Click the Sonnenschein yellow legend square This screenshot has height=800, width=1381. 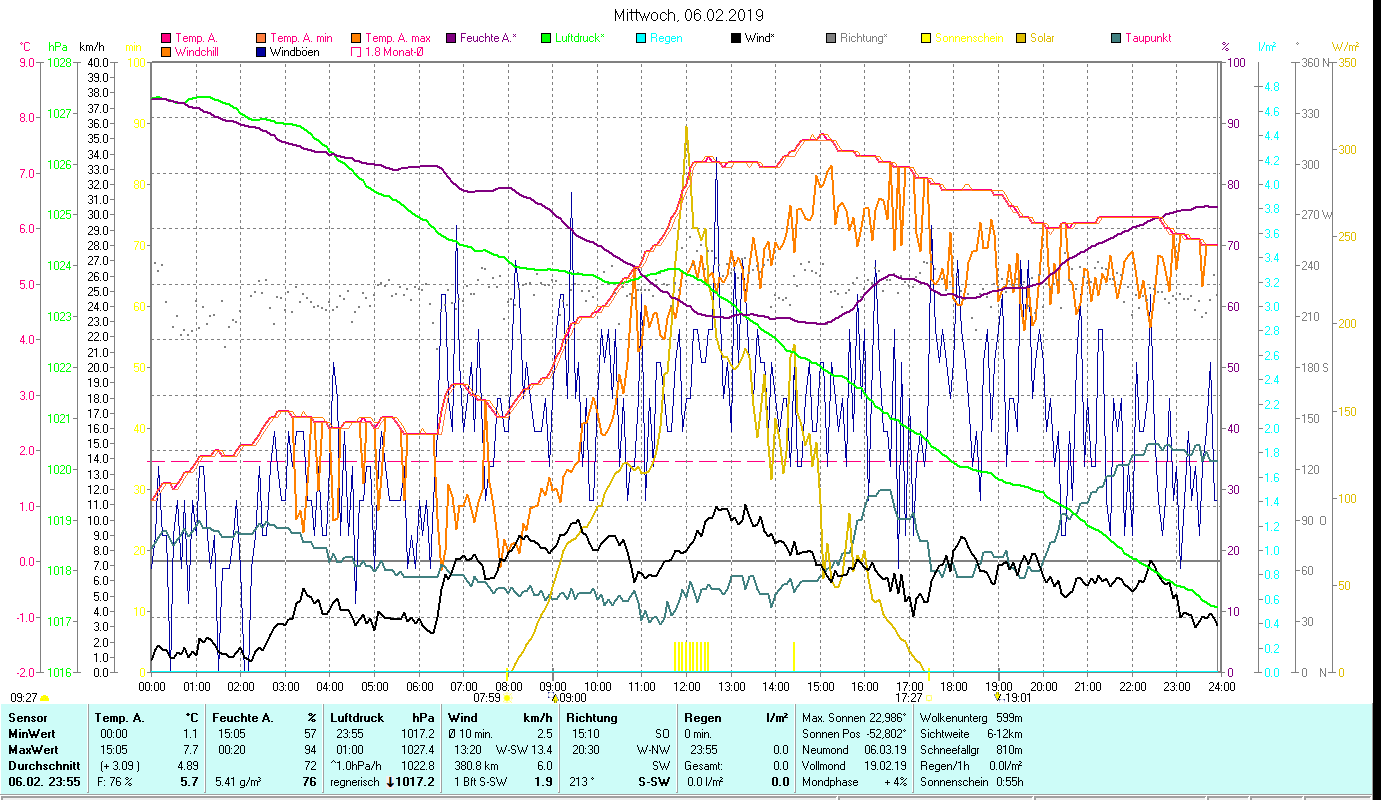point(925,39)
